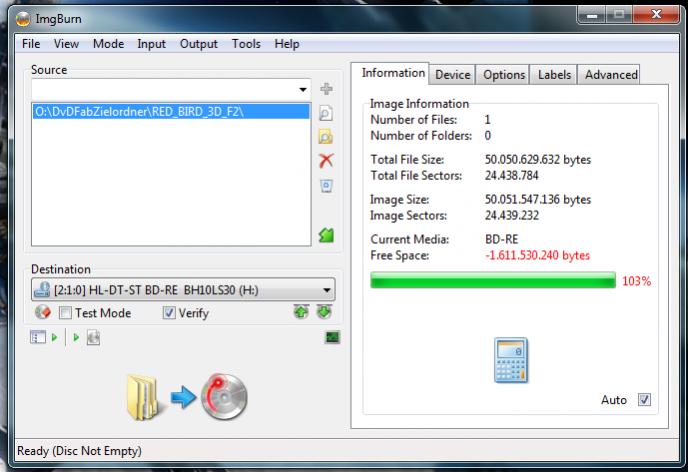Click the first green play arrow

[x=54, y=337]
